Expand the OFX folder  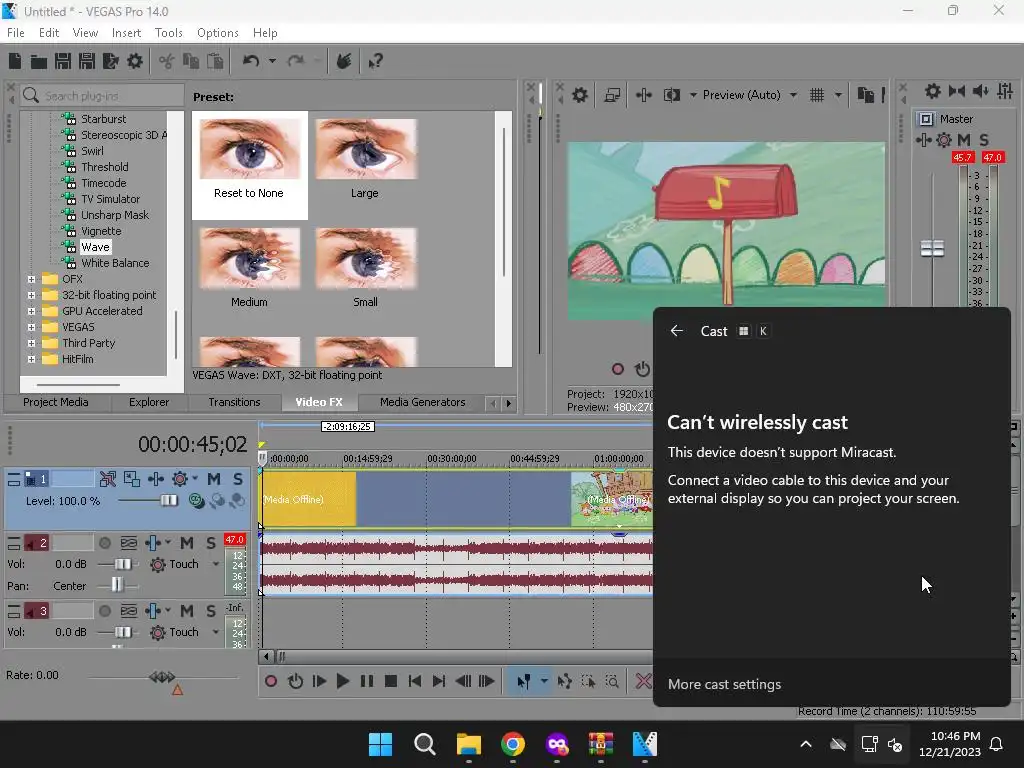[x=31, y=279]
